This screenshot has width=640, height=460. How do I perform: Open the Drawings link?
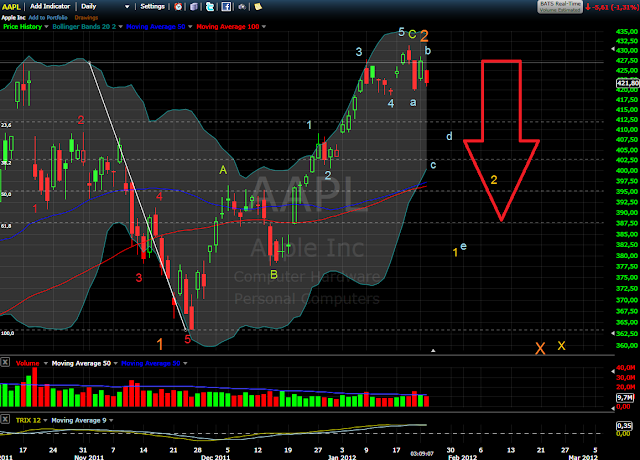(86, 18)
